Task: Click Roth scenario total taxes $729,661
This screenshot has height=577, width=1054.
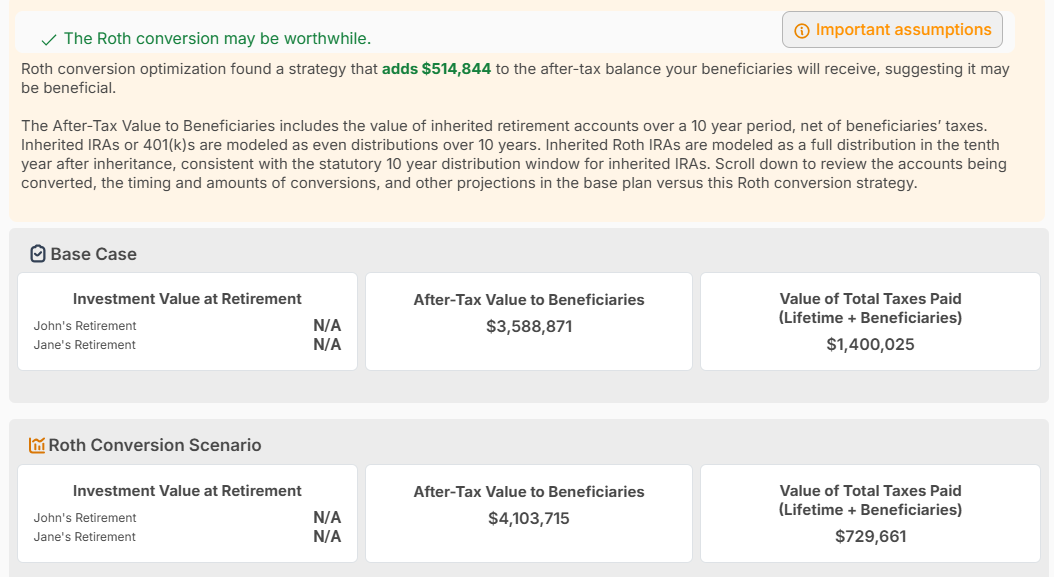Action: 870,536
